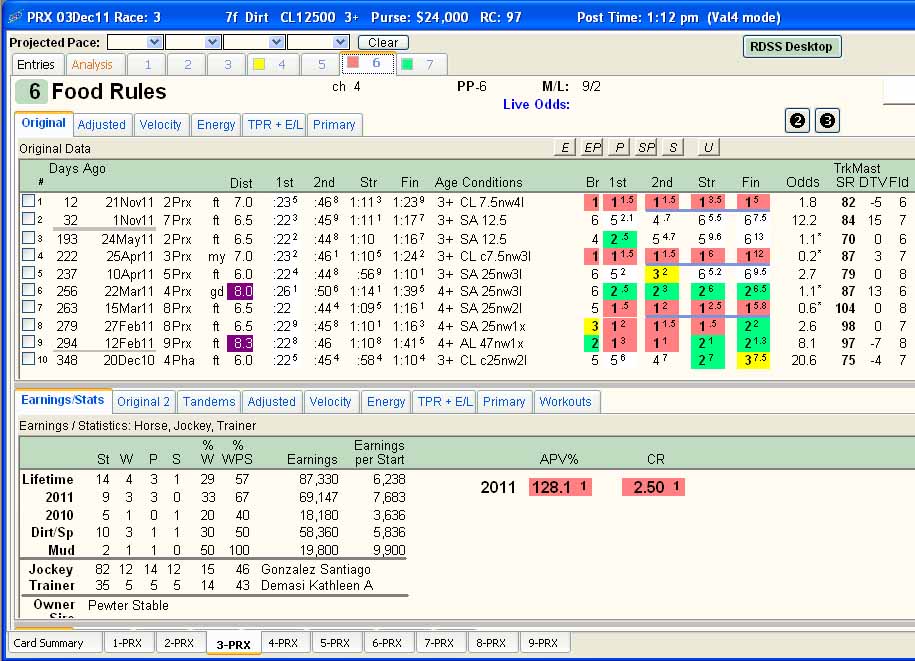Image resolution: width=915 pixels, height=661 pixels.
Task: Click the circled 3 icon button
Action: click(x=827, y=121)
